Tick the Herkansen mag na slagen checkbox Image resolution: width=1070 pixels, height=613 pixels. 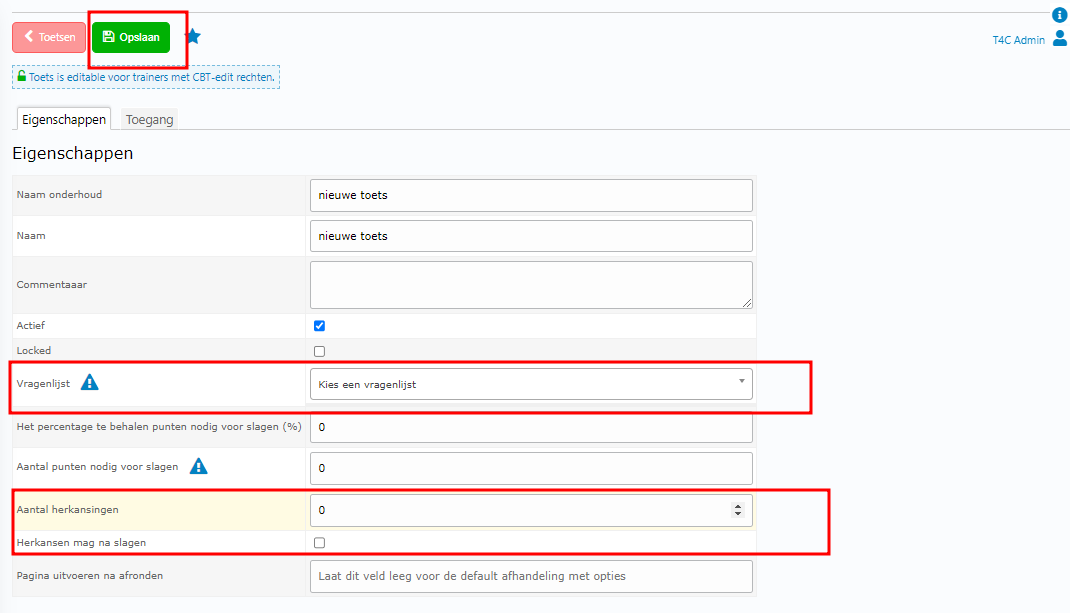pos(319,543)
